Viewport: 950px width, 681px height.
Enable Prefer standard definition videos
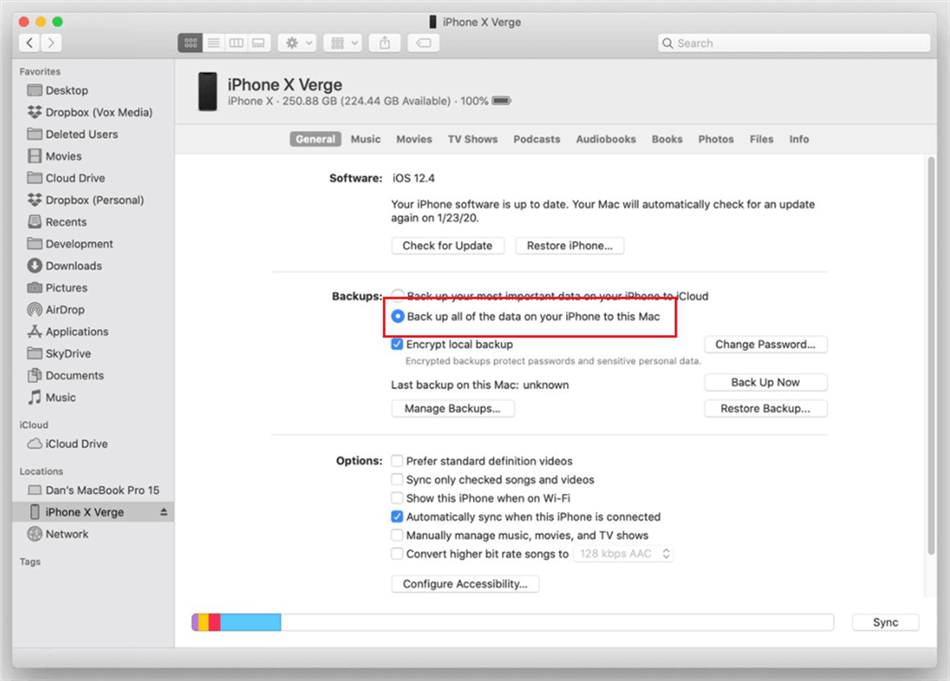coord(397,461)
